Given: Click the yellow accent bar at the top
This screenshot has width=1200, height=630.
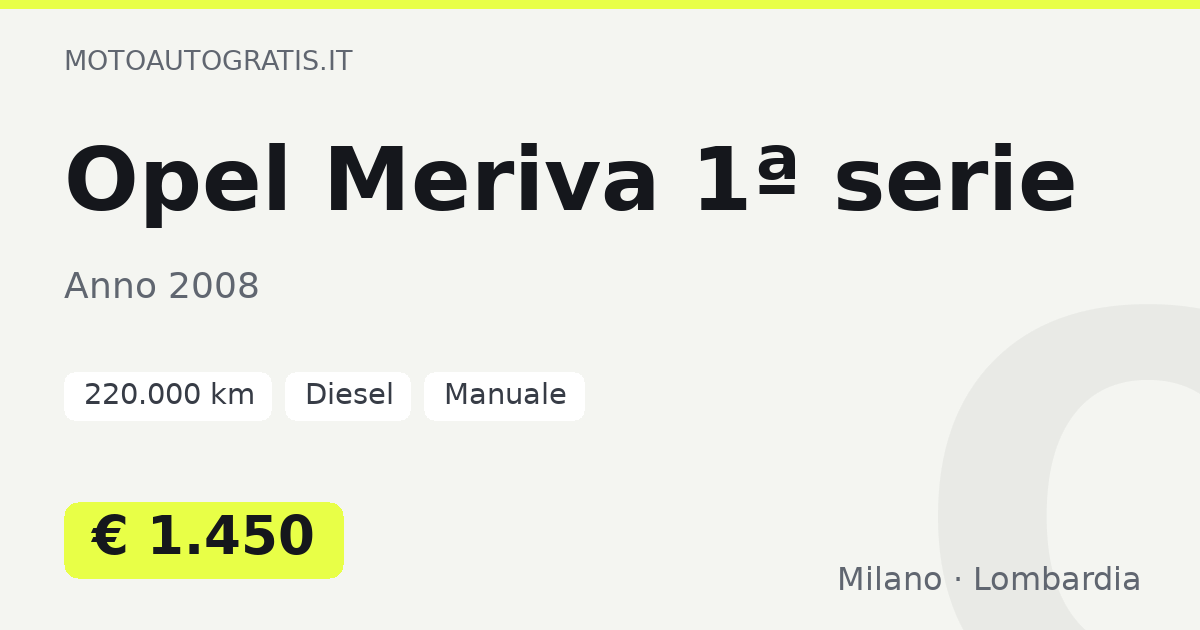Looking at the screenshot, I should [600, 4].
